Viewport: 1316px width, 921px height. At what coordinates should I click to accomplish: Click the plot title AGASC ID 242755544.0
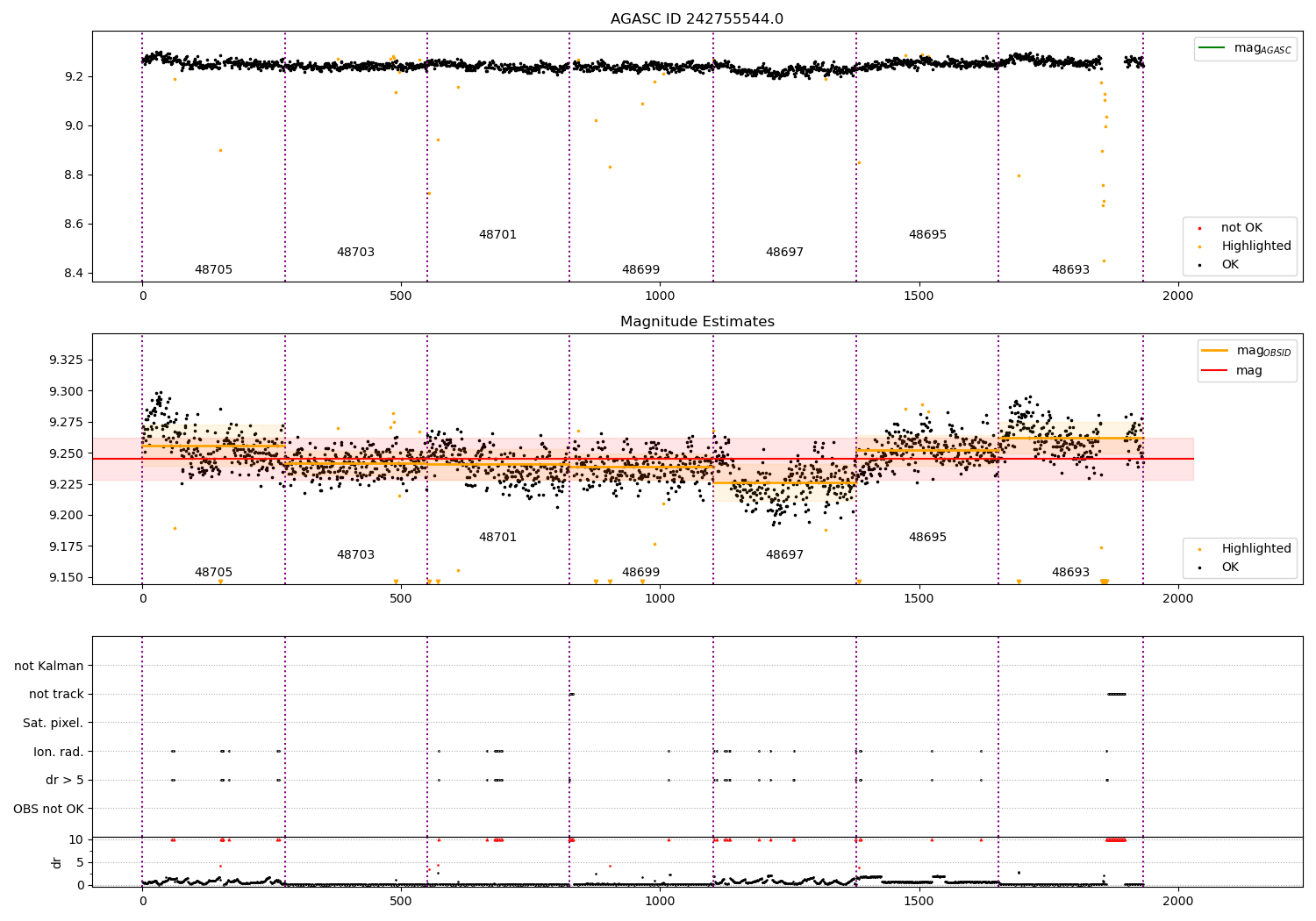click(x=697, y=18)
